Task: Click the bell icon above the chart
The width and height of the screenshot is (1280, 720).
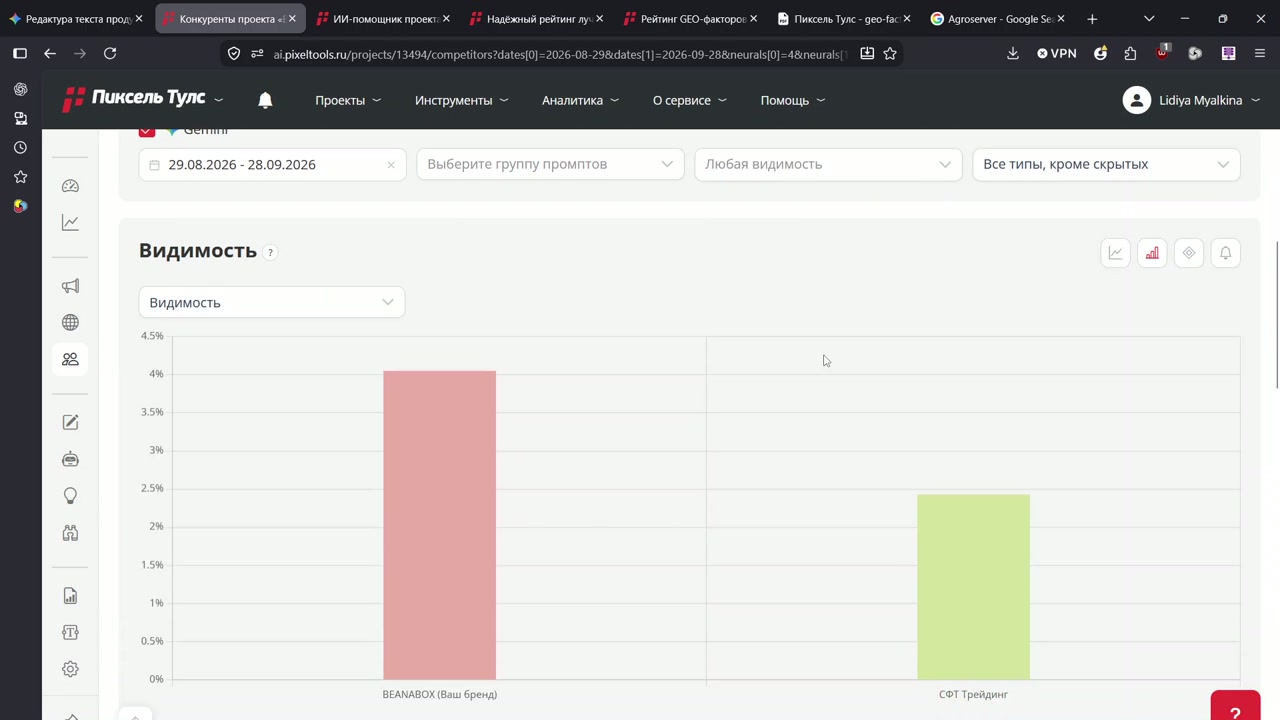Action: 1226,253
